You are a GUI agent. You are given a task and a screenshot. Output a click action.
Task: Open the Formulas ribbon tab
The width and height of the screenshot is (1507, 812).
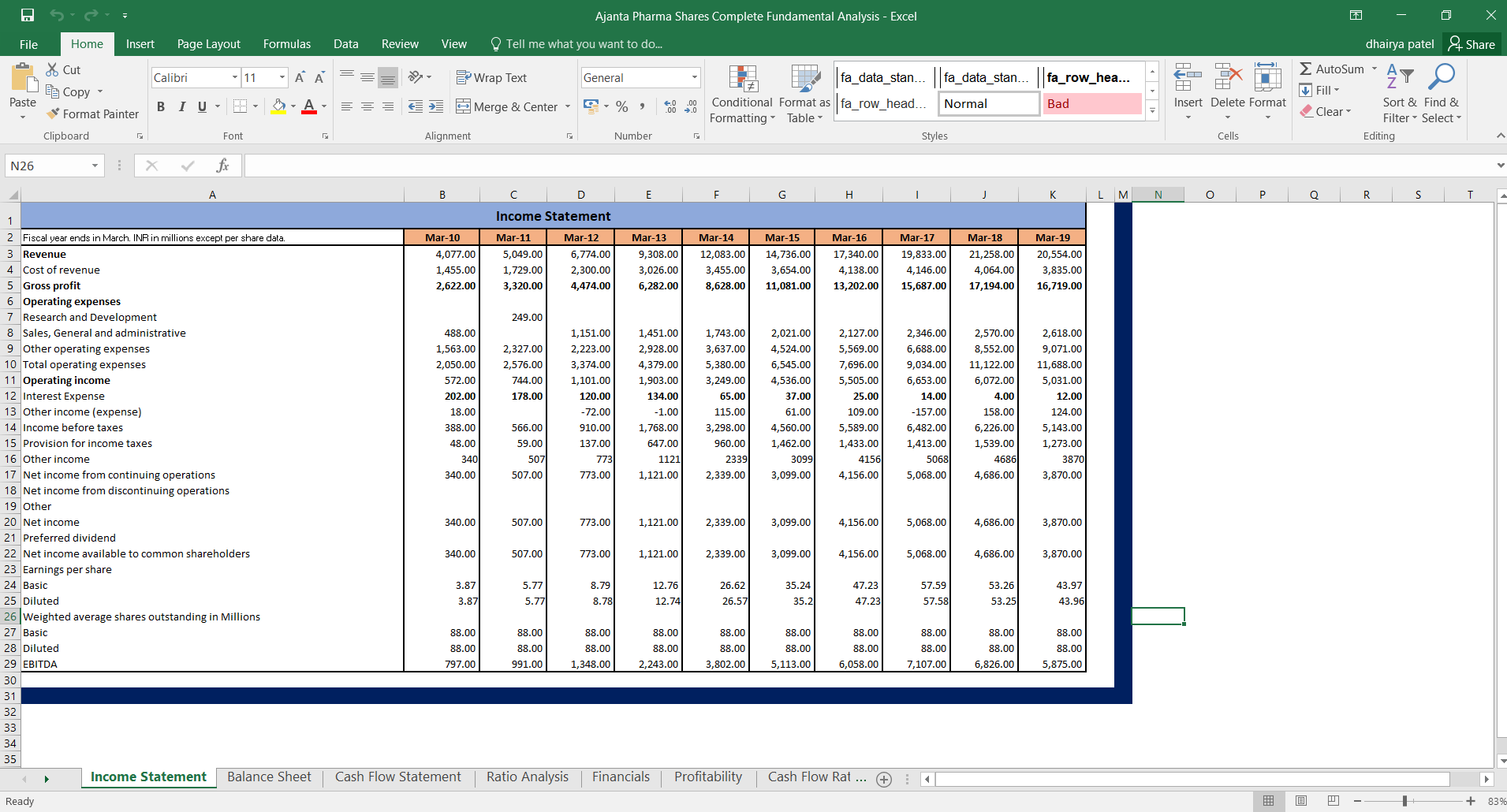287,44
